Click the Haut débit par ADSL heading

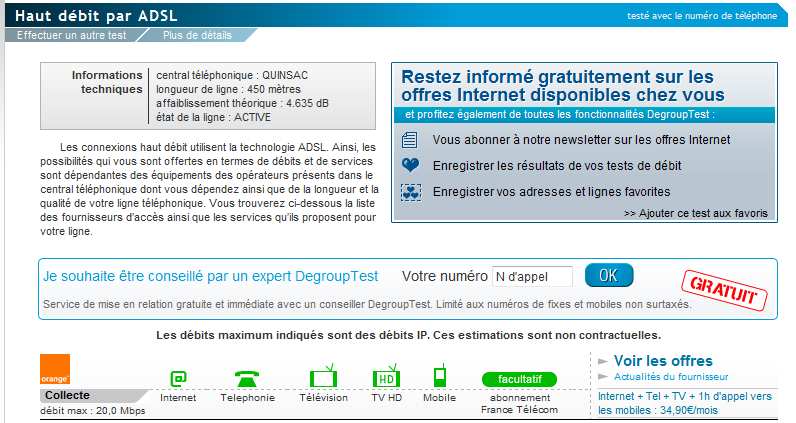pyautogui.click(x=96, y=16)
